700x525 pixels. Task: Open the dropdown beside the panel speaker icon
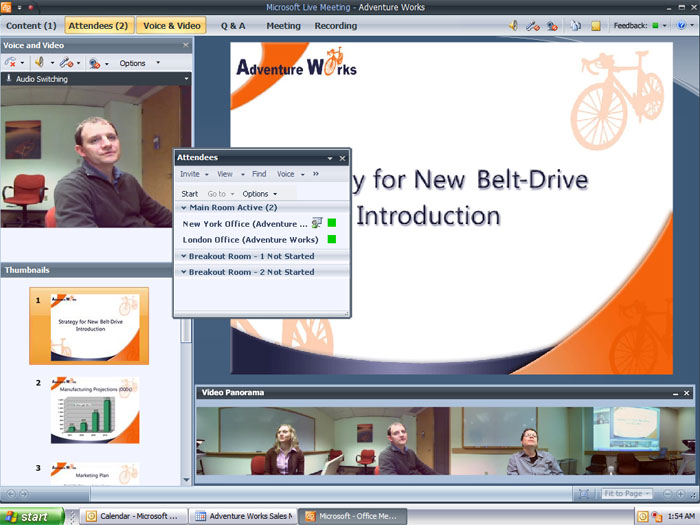[x=52, y=63]
